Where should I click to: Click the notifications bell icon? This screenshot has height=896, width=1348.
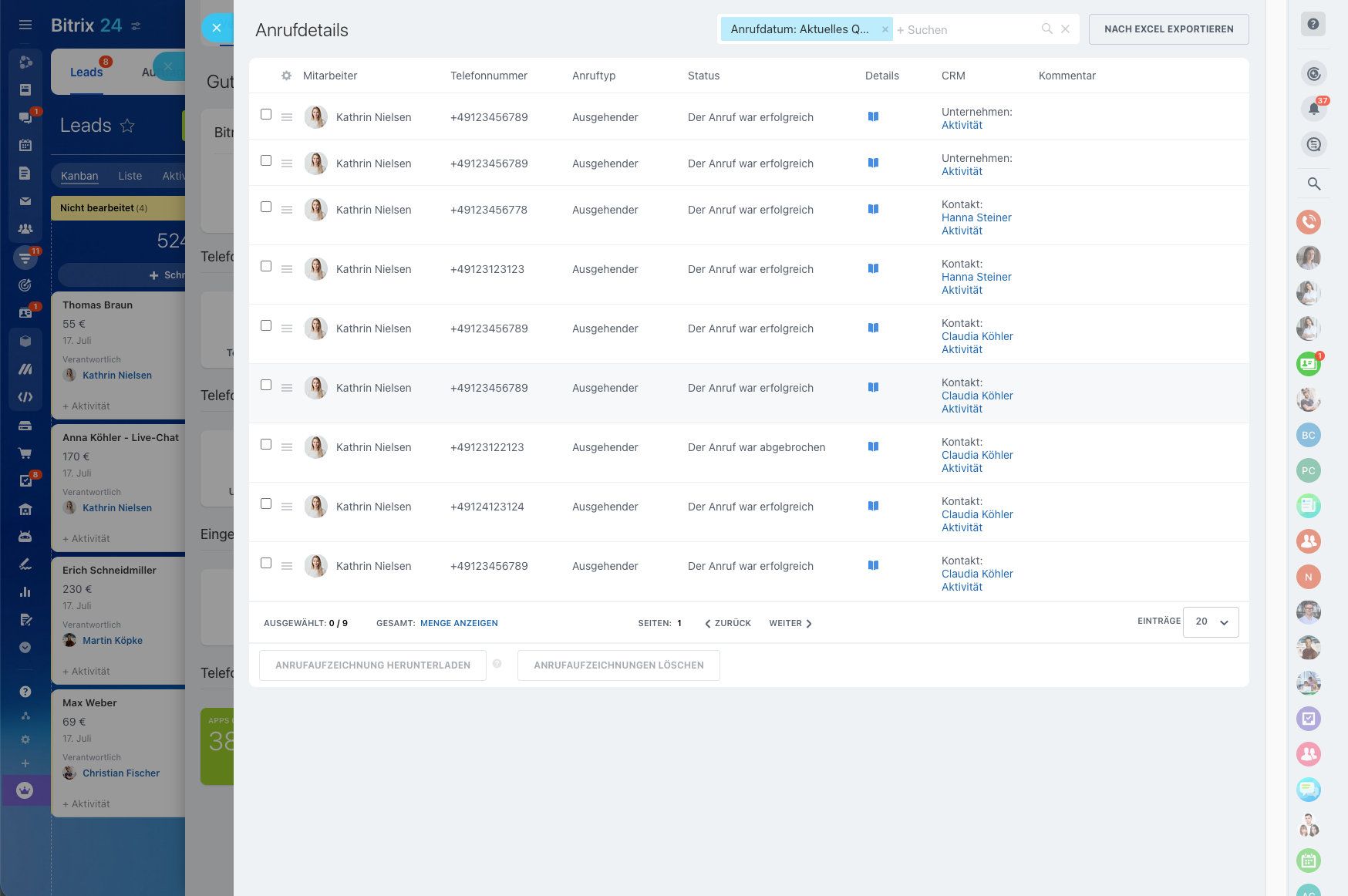(x=1313, y=109)
